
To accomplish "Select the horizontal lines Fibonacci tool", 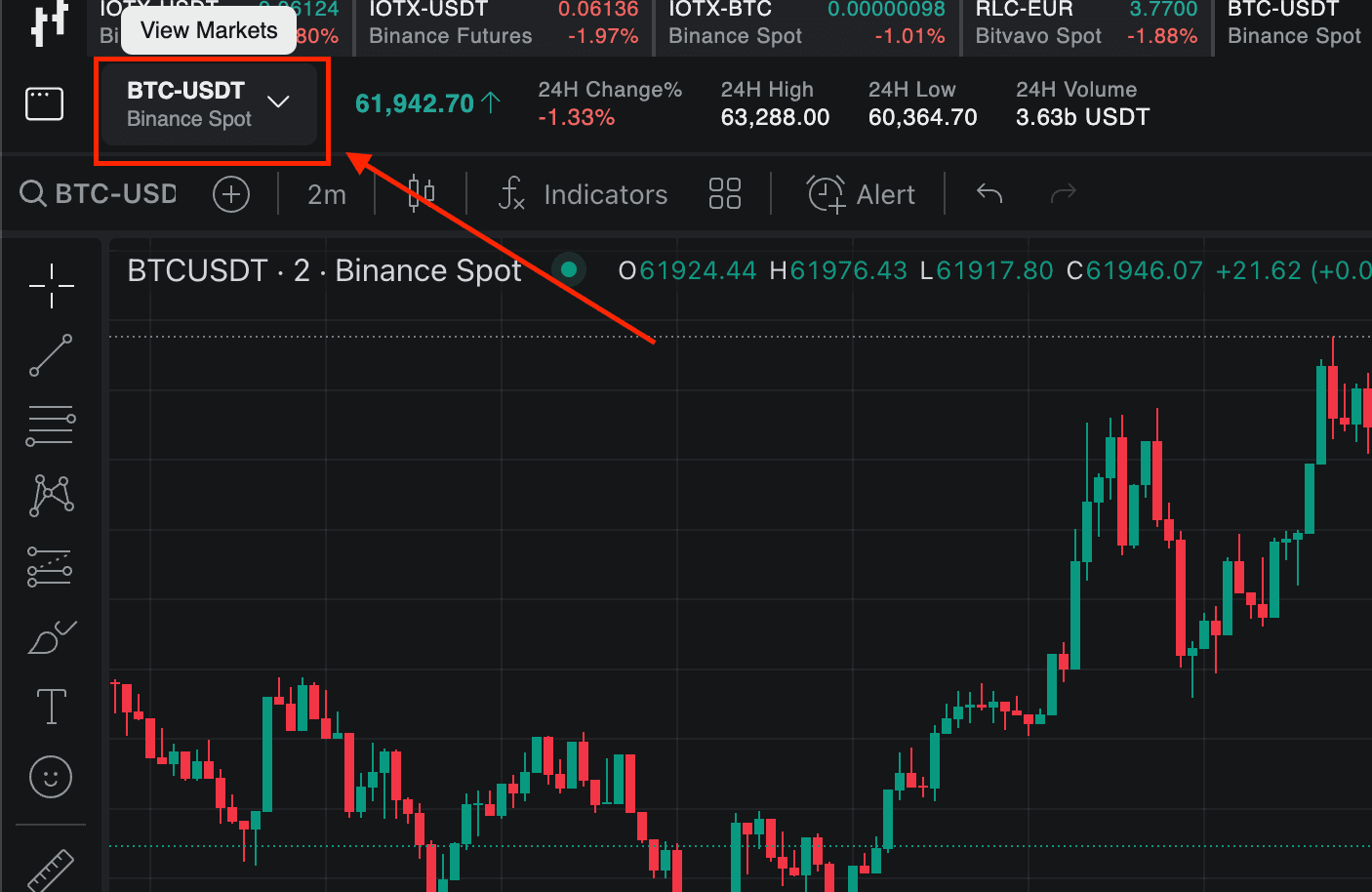I will (x=51, y=426).
